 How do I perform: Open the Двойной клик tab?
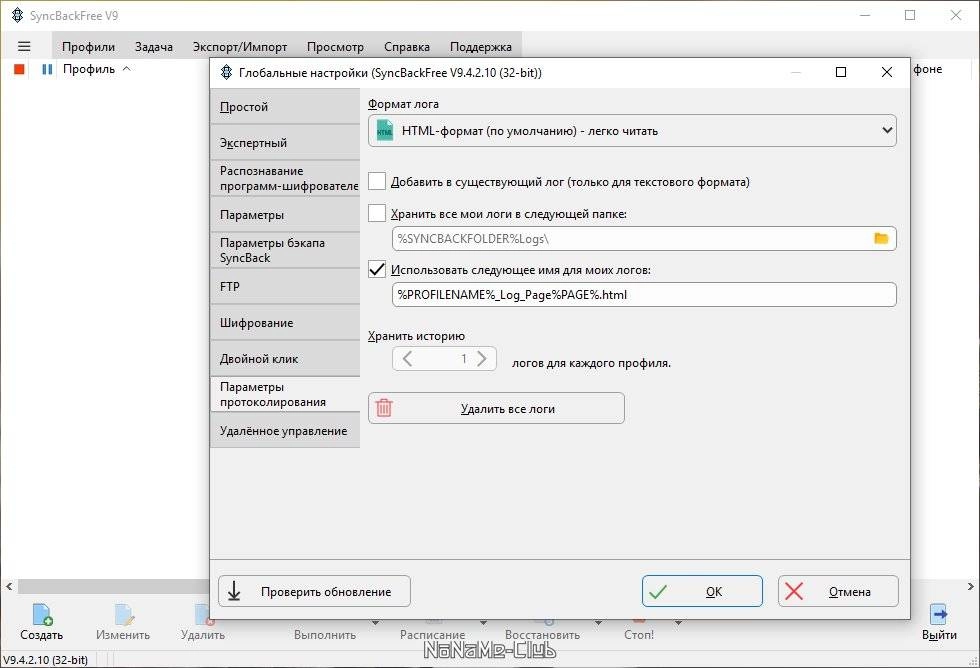coord(286,359)
